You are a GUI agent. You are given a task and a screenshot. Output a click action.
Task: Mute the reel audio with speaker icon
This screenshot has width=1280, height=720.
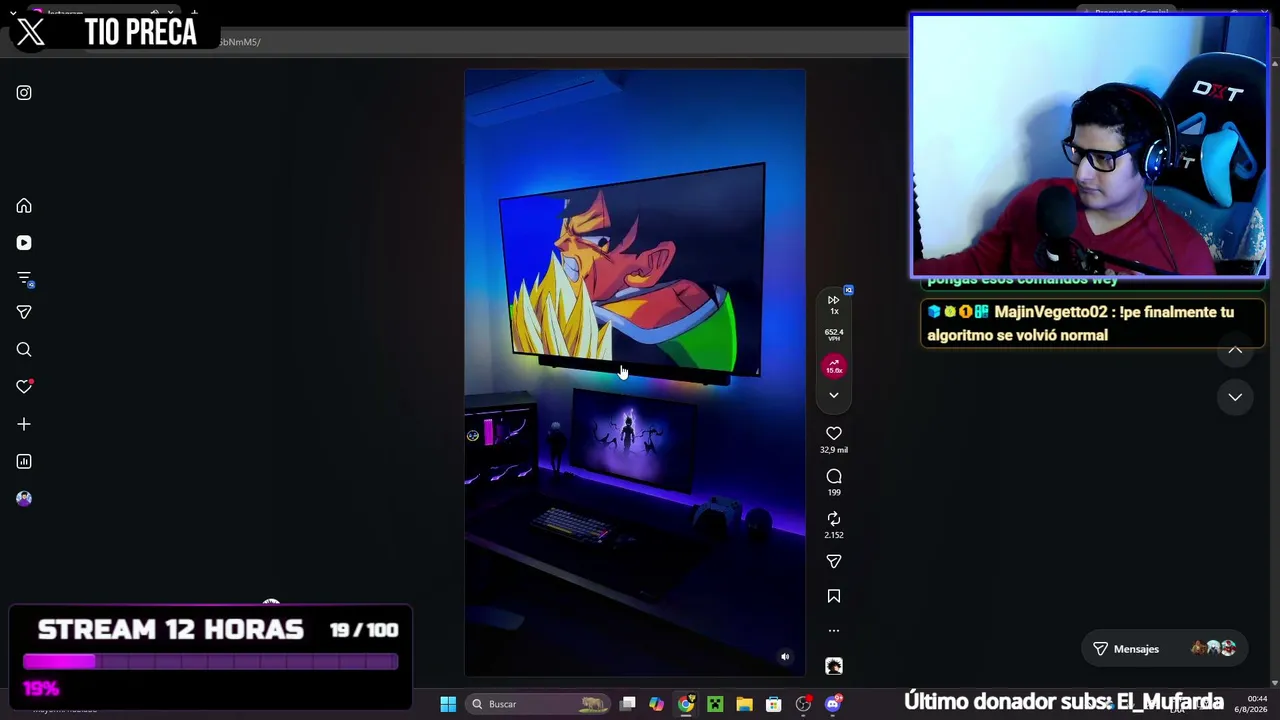click(x=785, y=657)
